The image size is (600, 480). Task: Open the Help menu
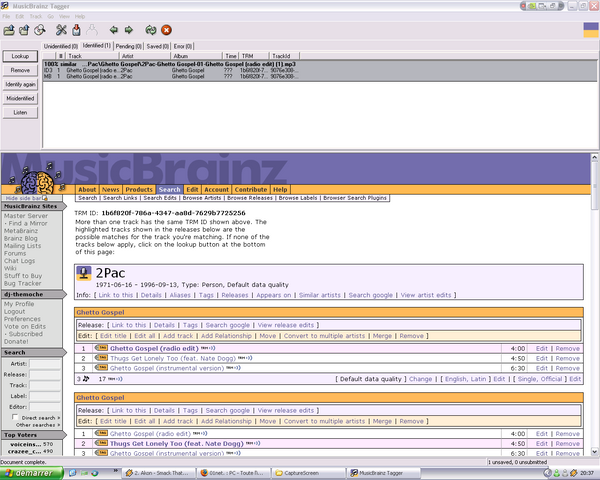click(x=80, y=16)
